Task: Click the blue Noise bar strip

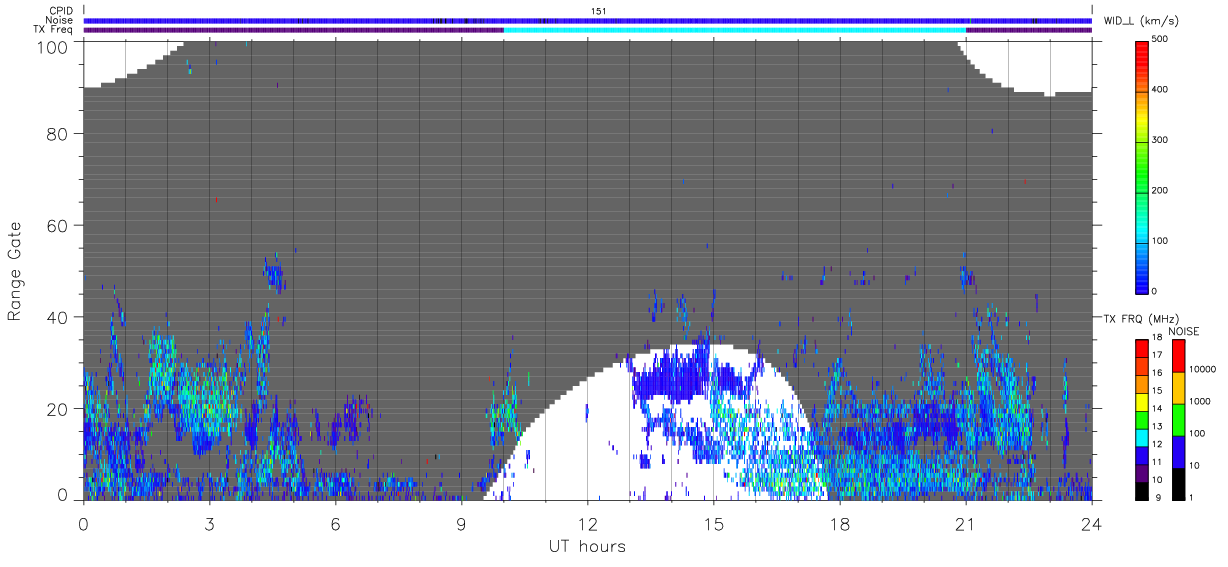Action: click(588, 20)
